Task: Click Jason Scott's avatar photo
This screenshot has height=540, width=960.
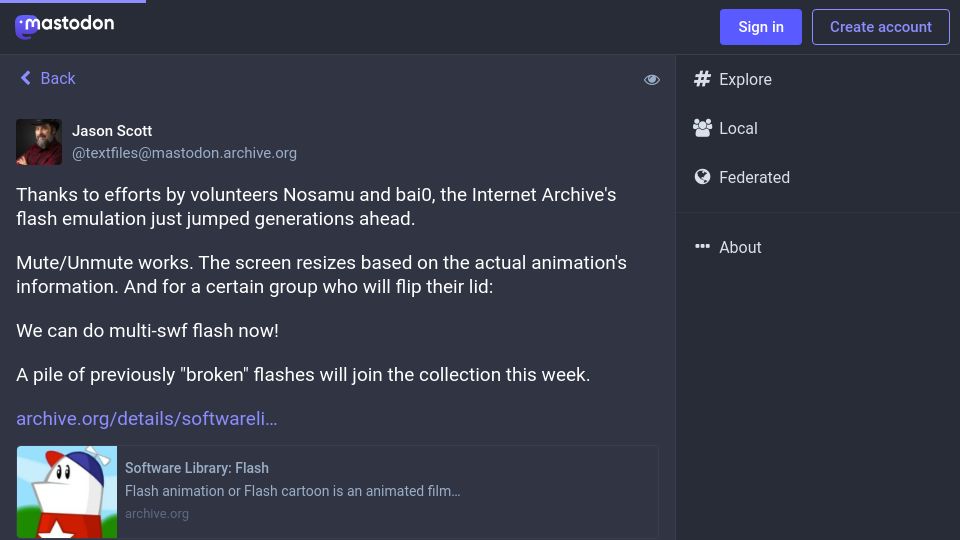Action: pyautogui.click(x=39, y=142)
